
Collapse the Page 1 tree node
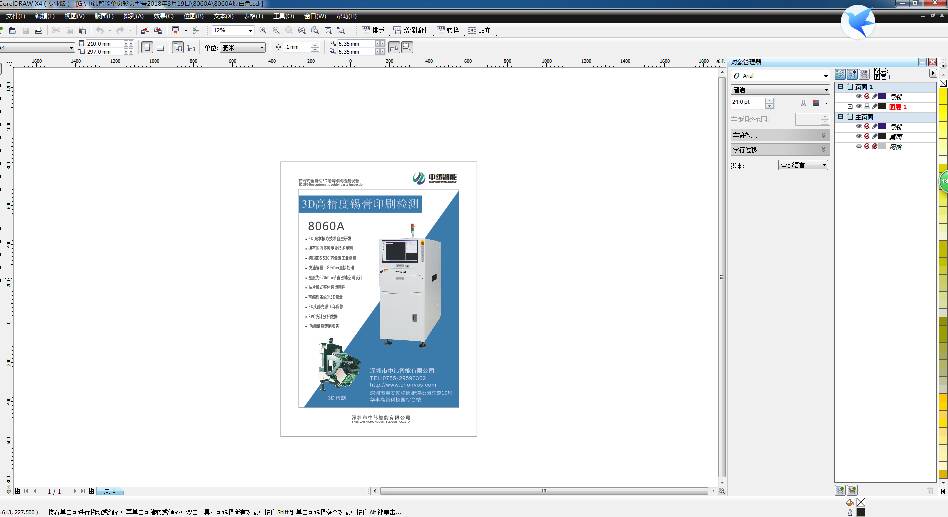pyautogui.click(x=840, y=86)
